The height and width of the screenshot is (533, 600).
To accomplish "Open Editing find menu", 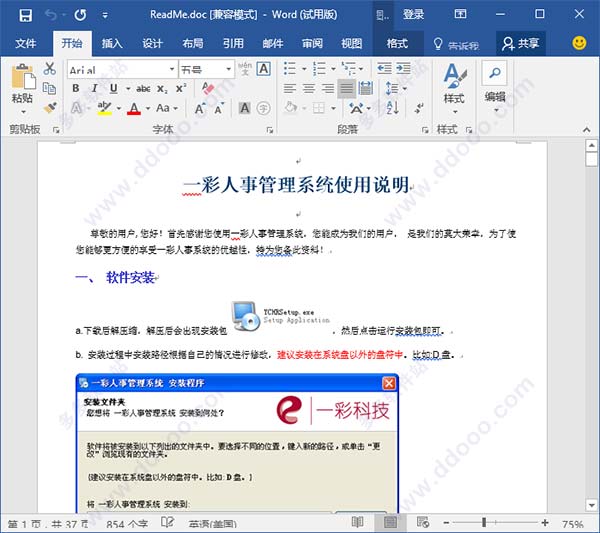I will [495, 88].
